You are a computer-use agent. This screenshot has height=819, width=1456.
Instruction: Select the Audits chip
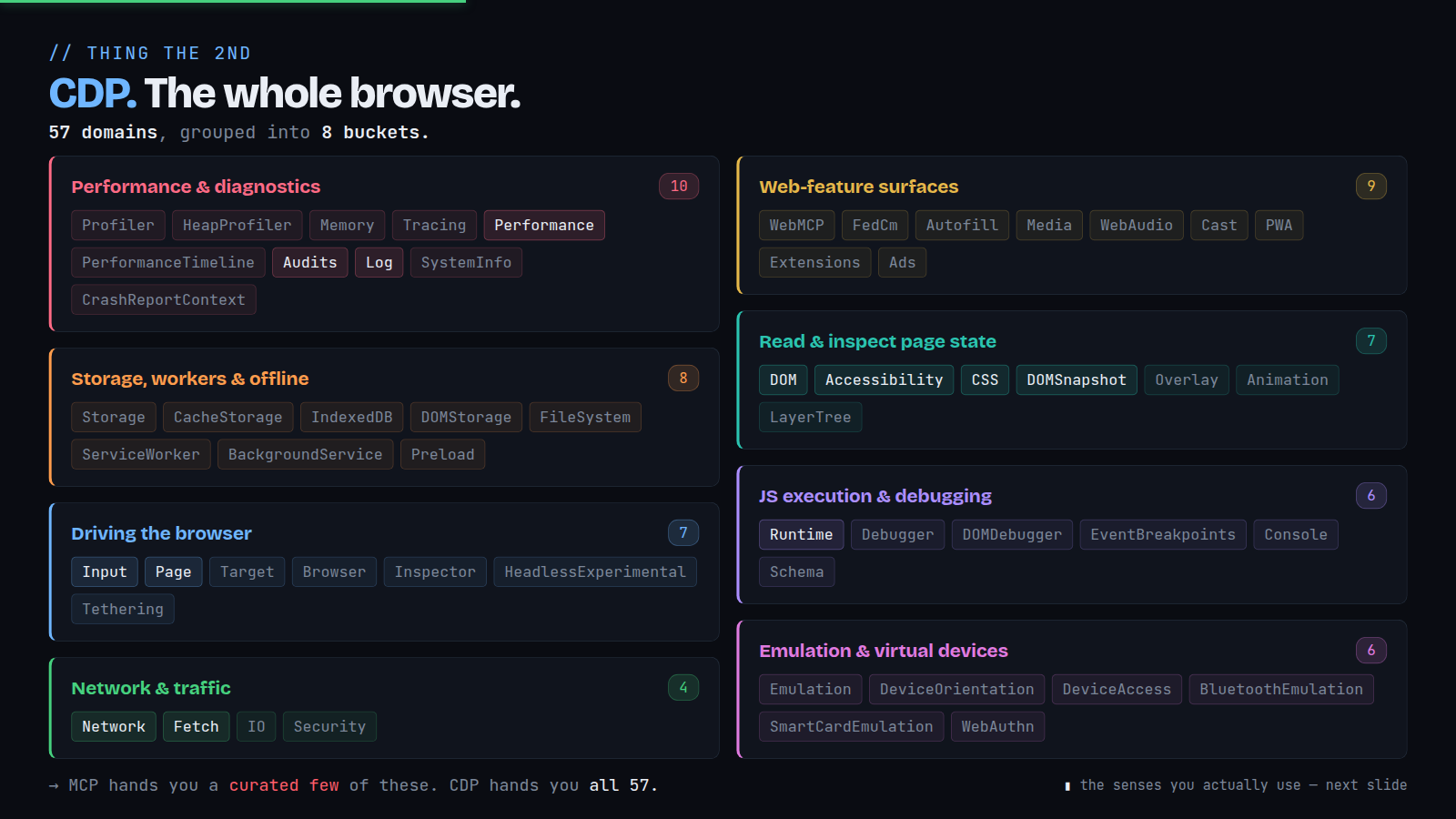coord(309,262)
